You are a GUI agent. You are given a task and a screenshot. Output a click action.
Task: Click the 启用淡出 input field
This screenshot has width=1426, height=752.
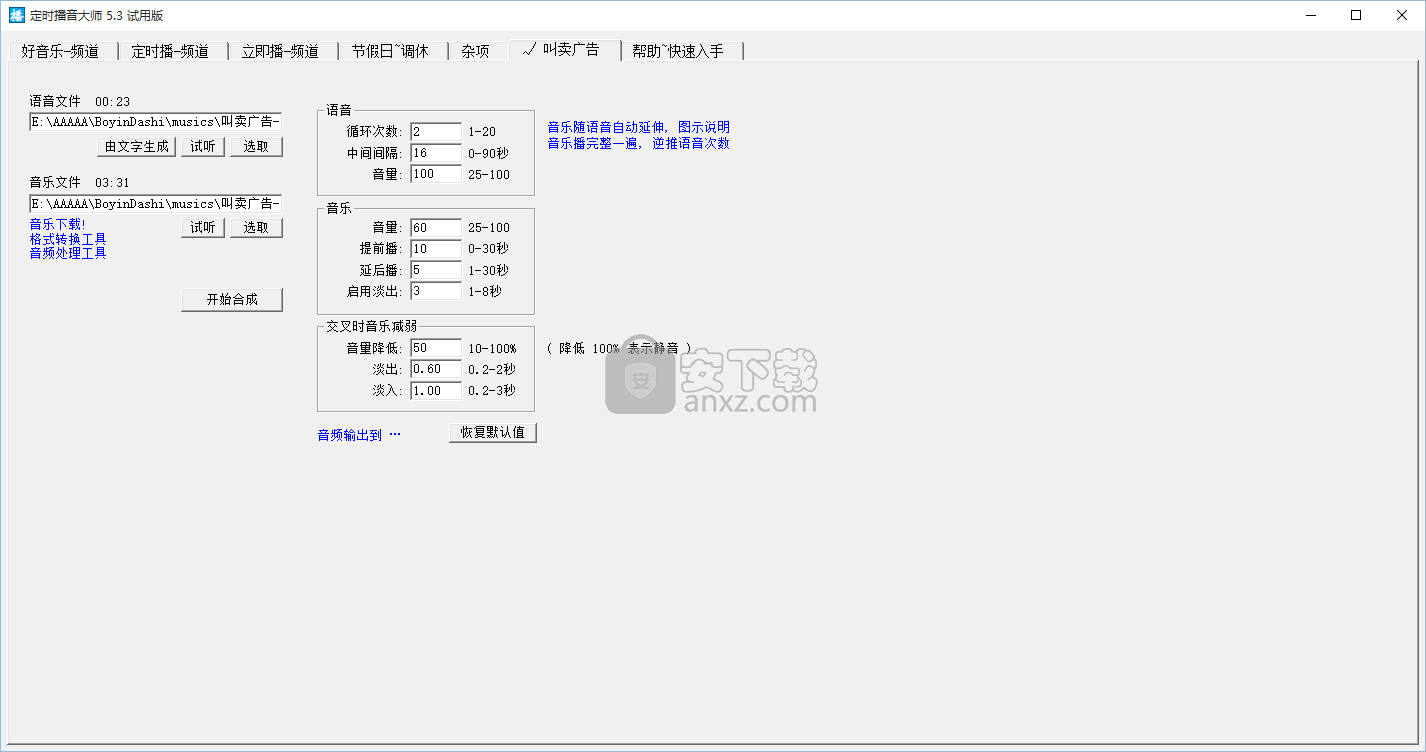(x=436, y=291)
